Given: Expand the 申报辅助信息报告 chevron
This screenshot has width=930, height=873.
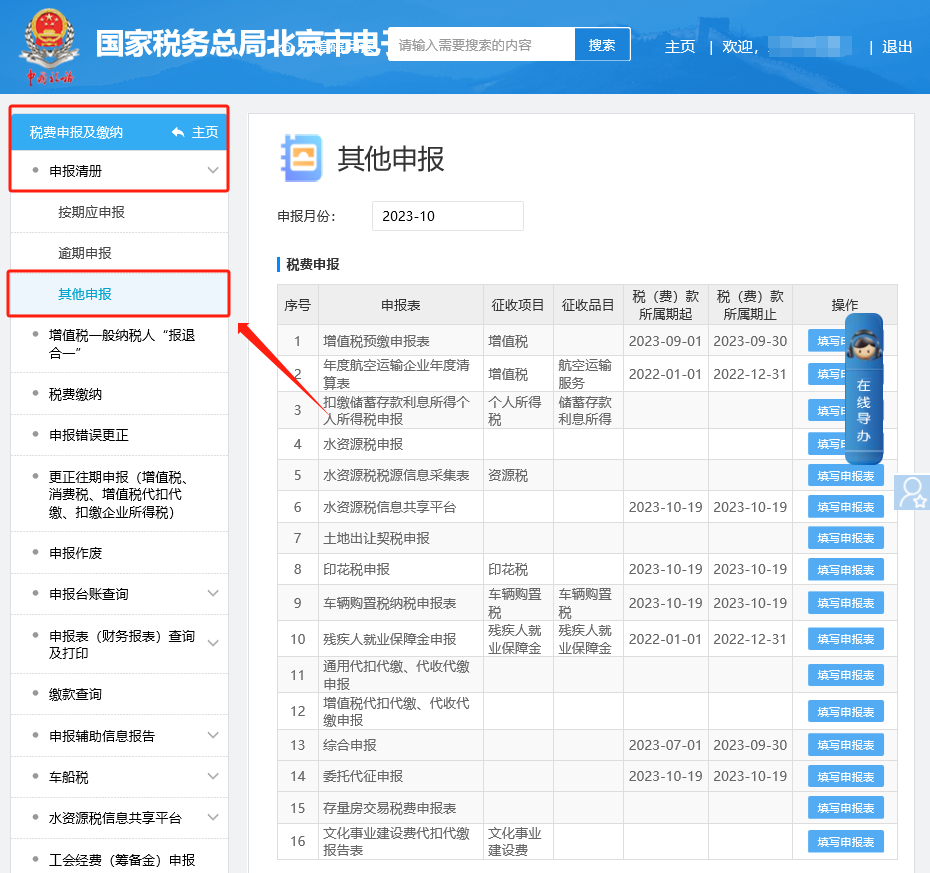Looking at the screenshot, I should click(213, 736).
